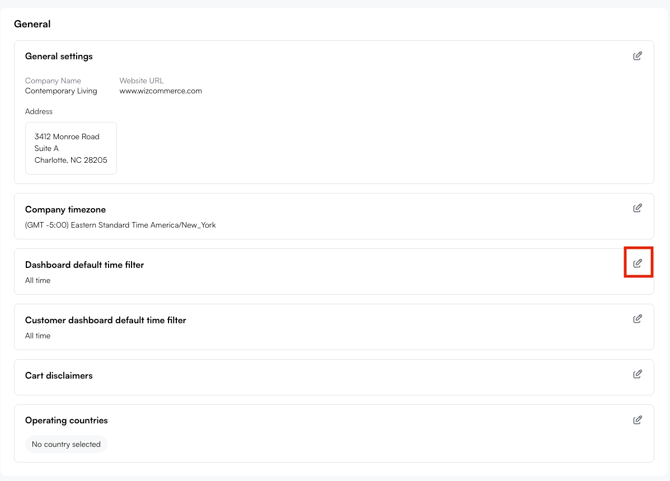Click All time under Dashboard default filter
The image size is (670, 481).
point(38,281)
